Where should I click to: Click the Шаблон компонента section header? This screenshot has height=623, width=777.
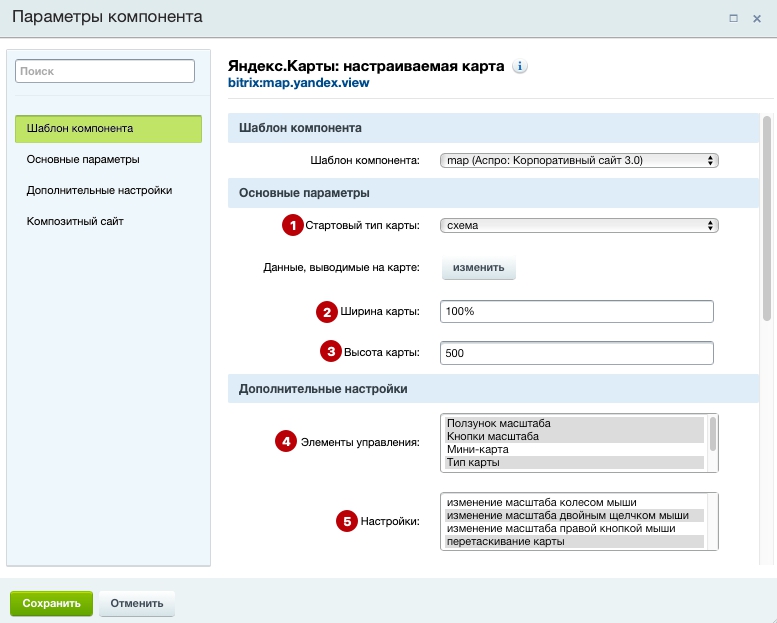coord(494,128)
